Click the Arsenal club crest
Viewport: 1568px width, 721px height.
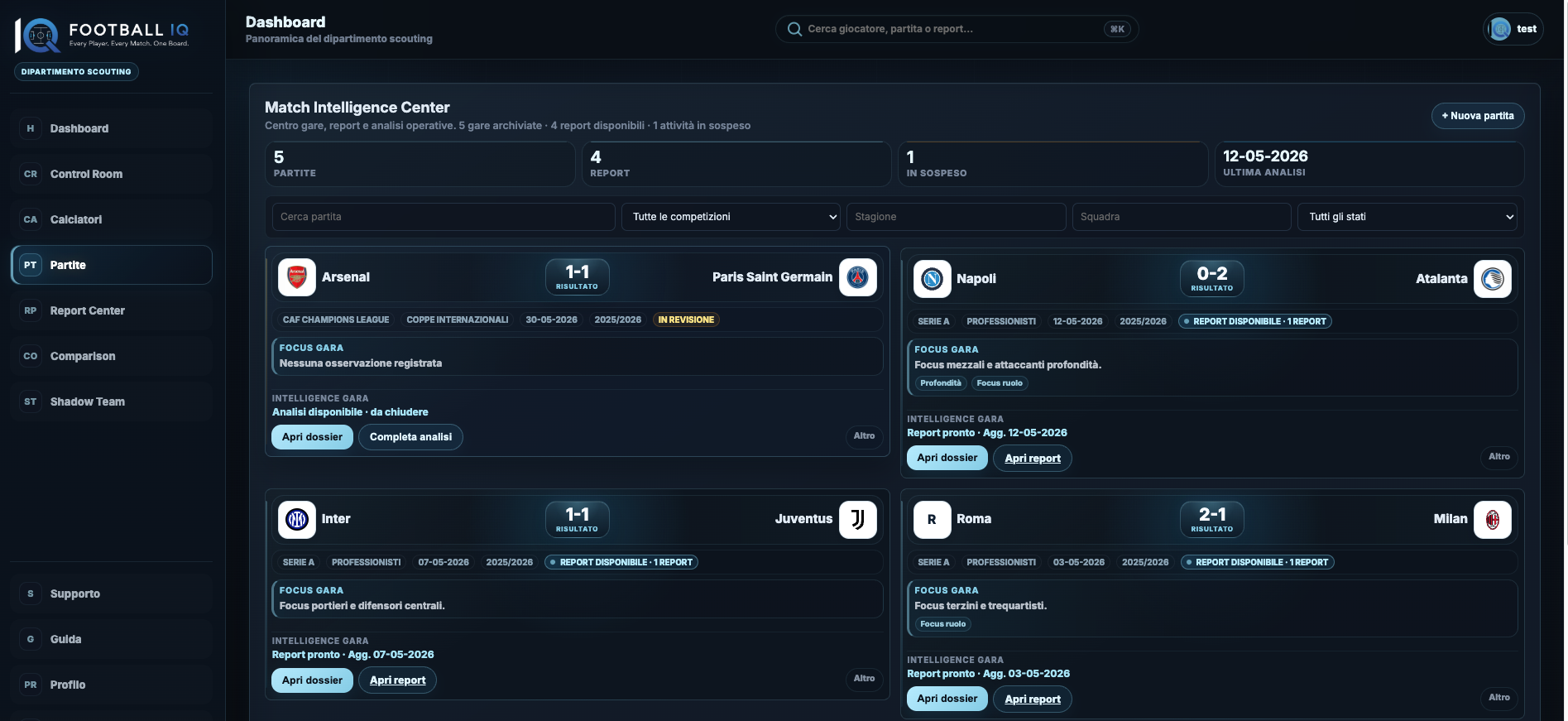(x=297, y=277)
